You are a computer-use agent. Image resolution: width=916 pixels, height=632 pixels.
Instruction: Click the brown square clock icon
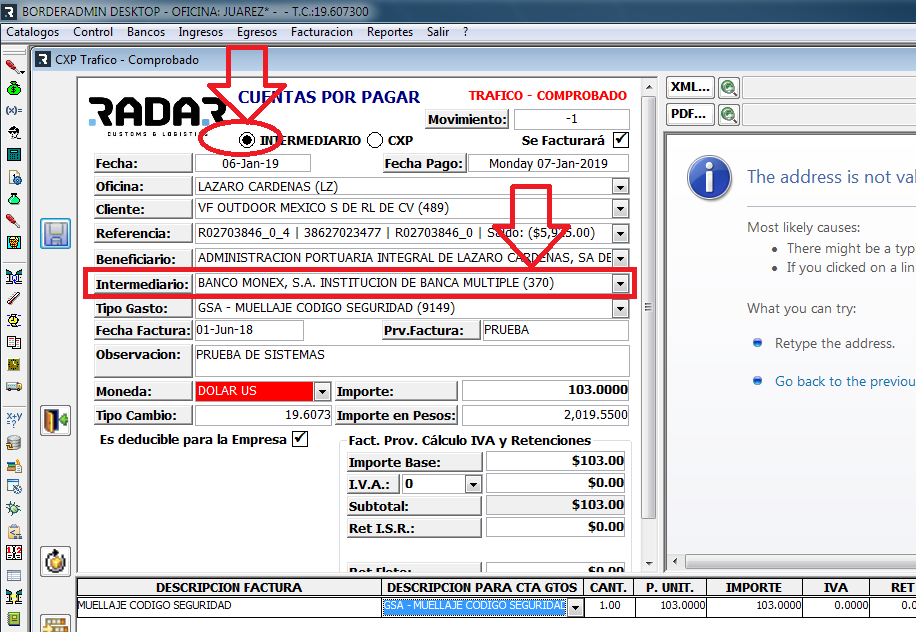[x=14, y=364]
